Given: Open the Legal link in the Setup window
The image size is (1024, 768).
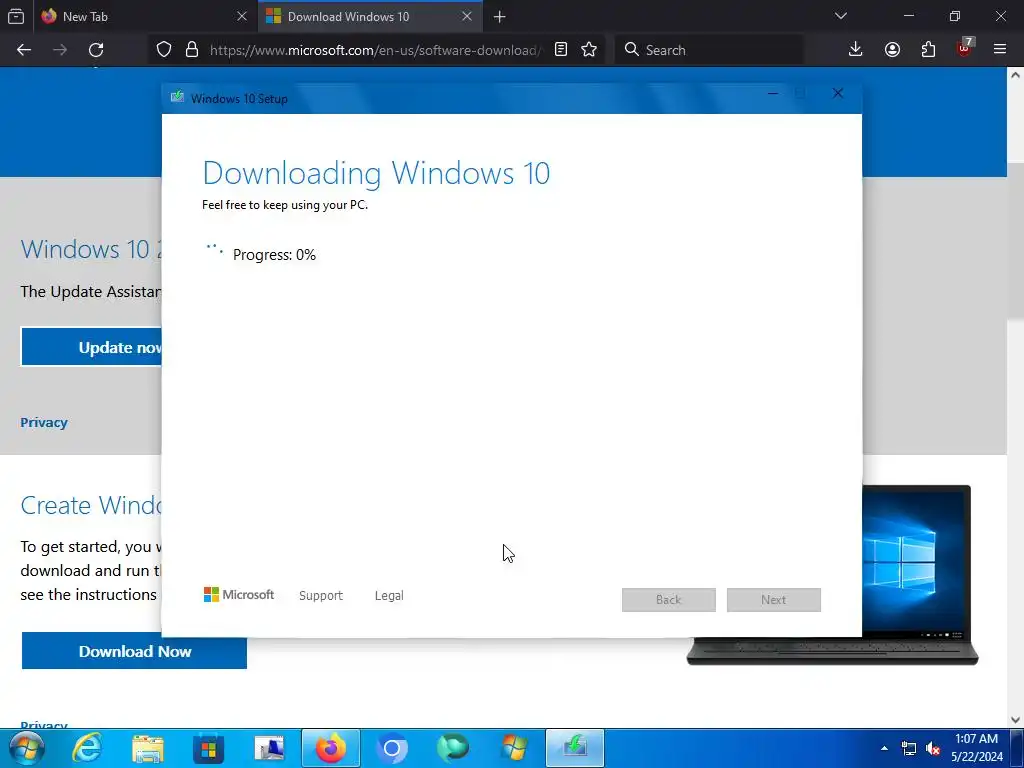Looking at the screenshot, I should pos(389,596).
